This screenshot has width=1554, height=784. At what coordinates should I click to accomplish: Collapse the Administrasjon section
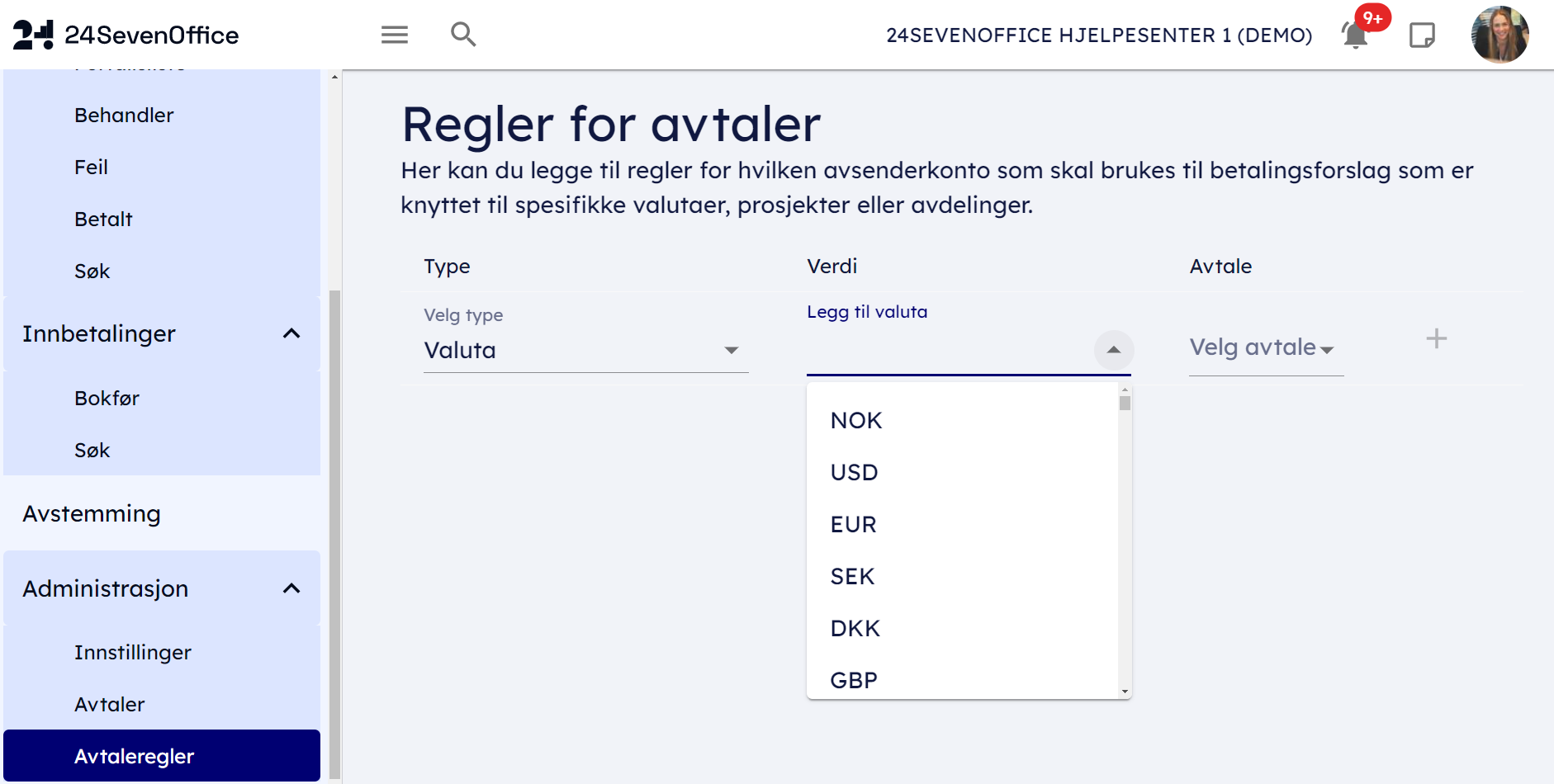click(291, 588)
